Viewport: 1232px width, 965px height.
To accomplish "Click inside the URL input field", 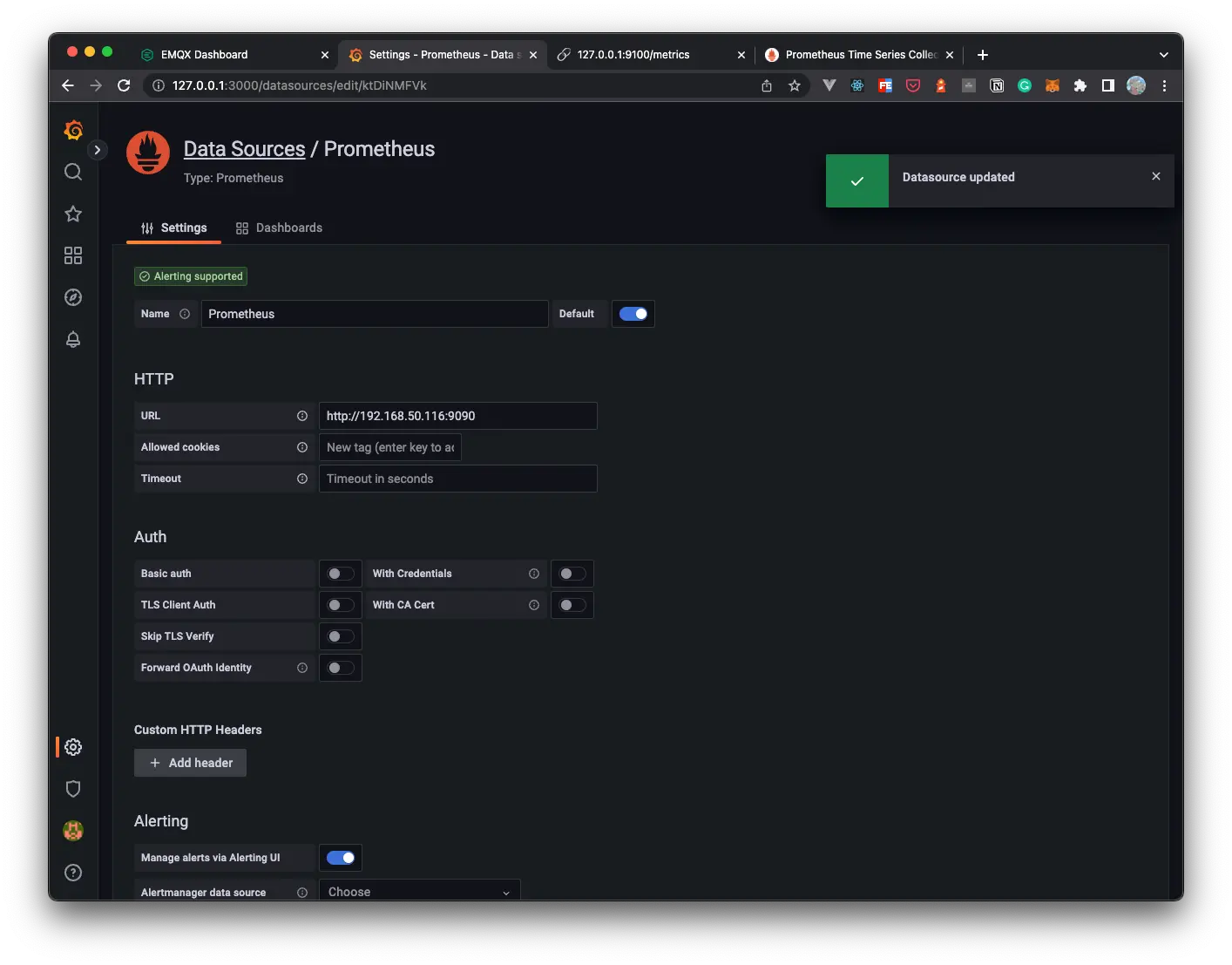I will [457, 416].
